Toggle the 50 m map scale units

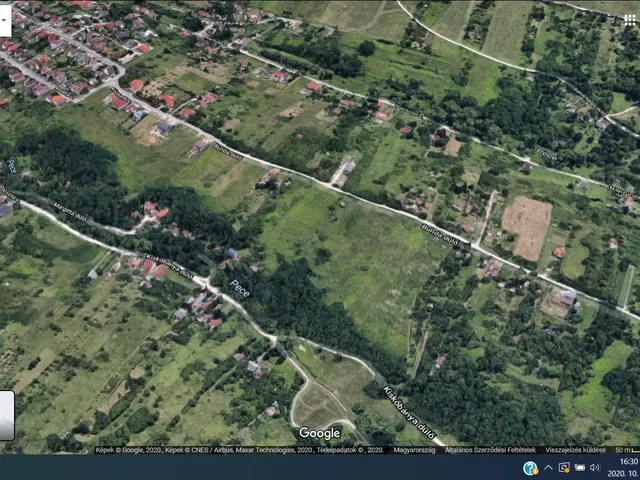tap(628, 450)
